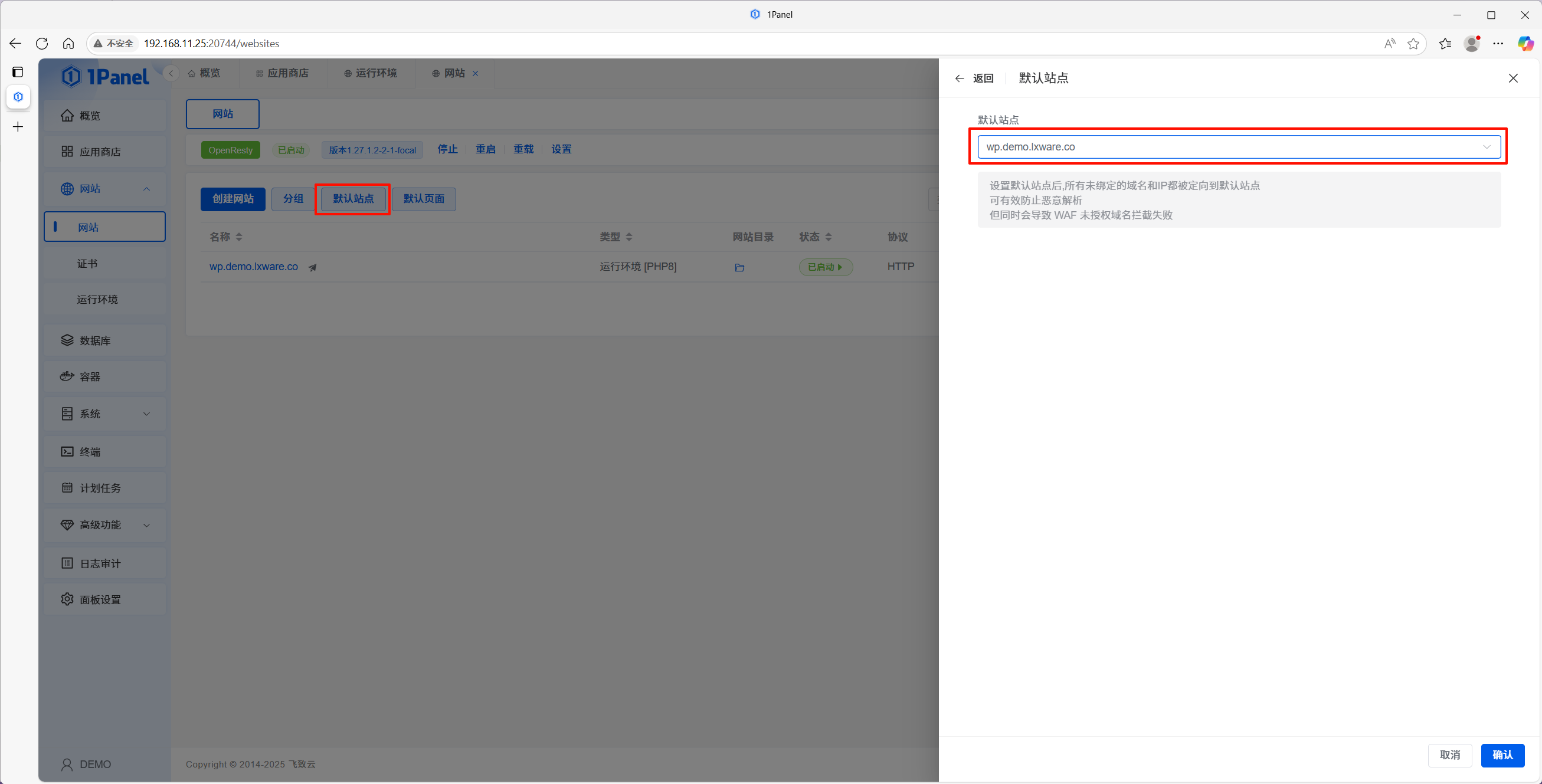Viewport: 1542px width, 784px height.
Task: Open the browser profile avatar
Action: 1472,43
